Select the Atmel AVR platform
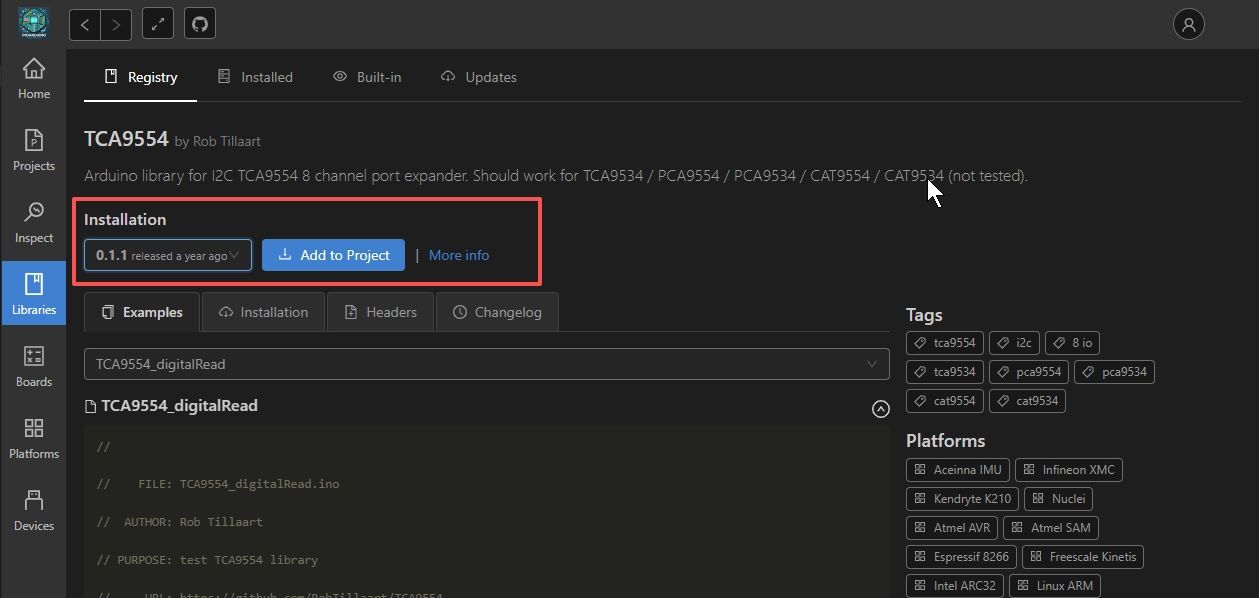The image size is (1260, 598). click(x=952, y=528)
